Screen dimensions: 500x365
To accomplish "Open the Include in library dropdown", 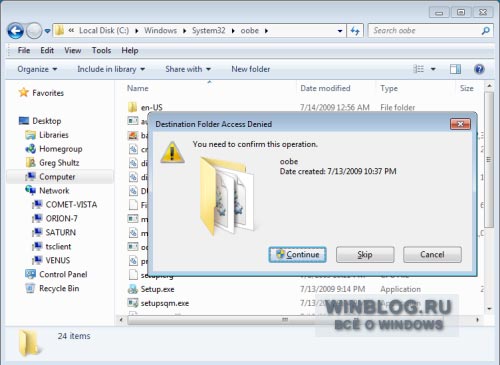I will 111,69.
